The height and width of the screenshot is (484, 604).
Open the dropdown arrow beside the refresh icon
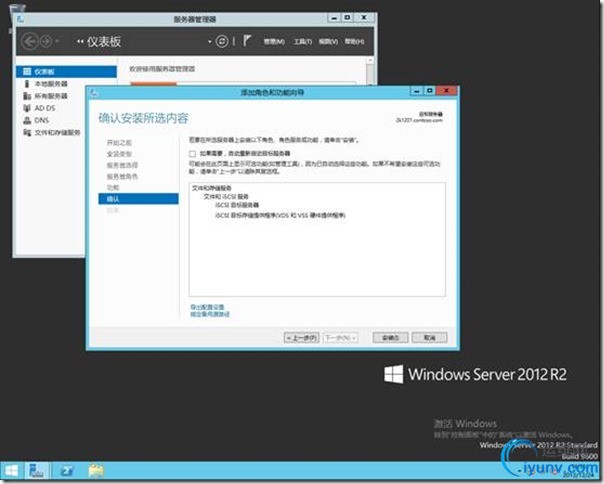210,41
